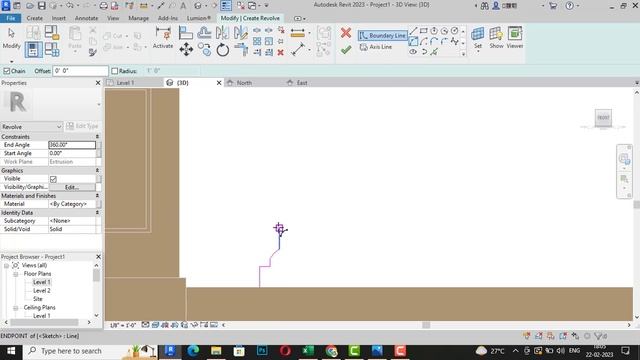Collapse the Constraints section

coord(97,137)
